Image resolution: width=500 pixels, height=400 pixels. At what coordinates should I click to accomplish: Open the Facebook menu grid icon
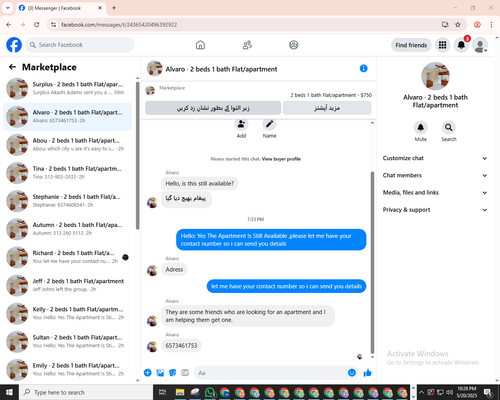click(442, 45)
